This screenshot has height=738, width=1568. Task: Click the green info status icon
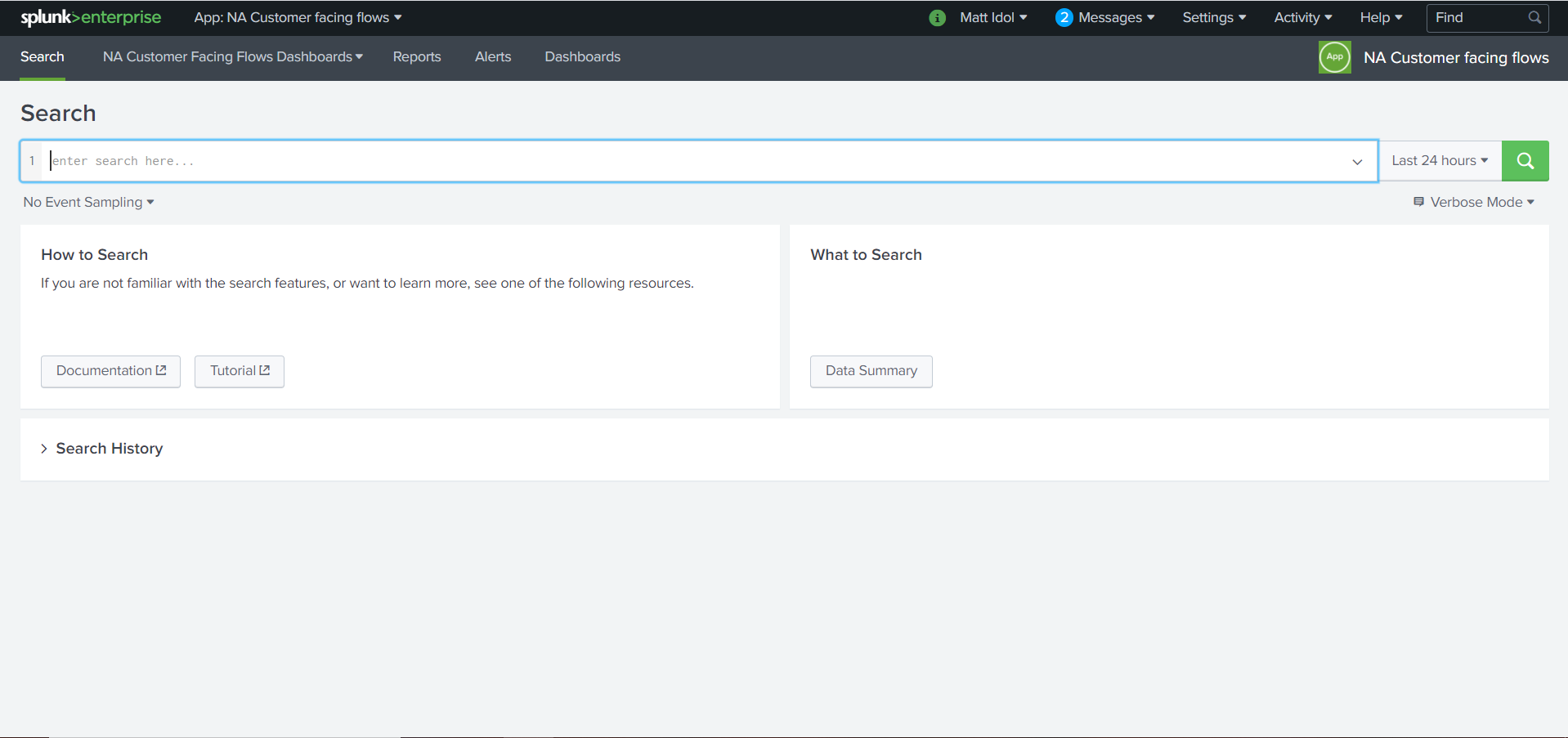tap(938, 18)
